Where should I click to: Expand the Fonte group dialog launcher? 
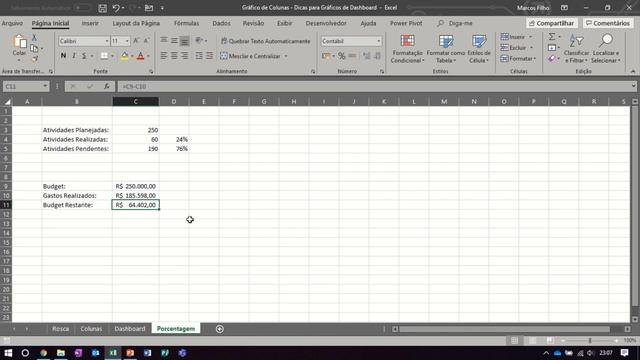151,71
